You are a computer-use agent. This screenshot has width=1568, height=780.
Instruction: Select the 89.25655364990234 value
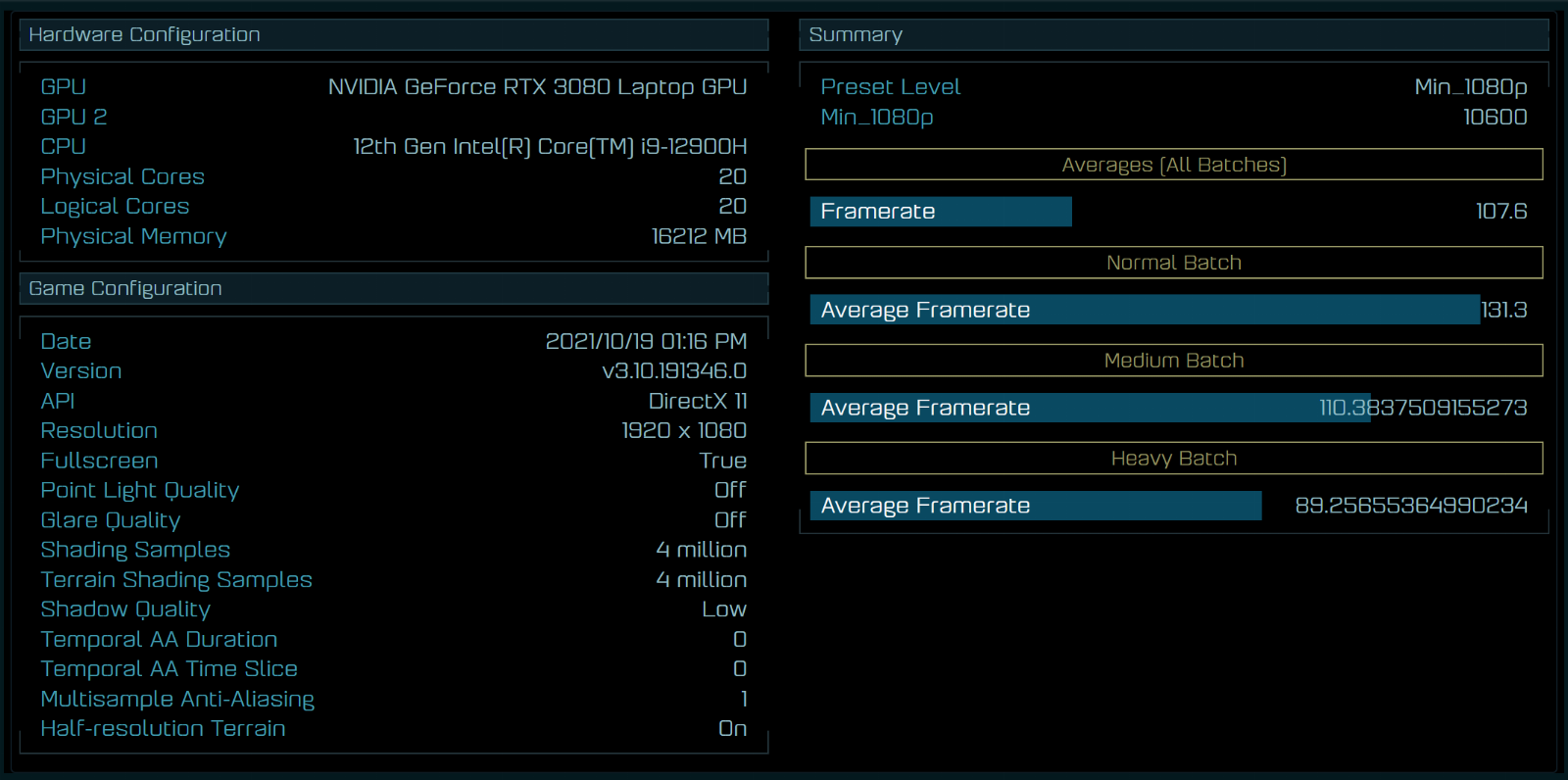1411,506
